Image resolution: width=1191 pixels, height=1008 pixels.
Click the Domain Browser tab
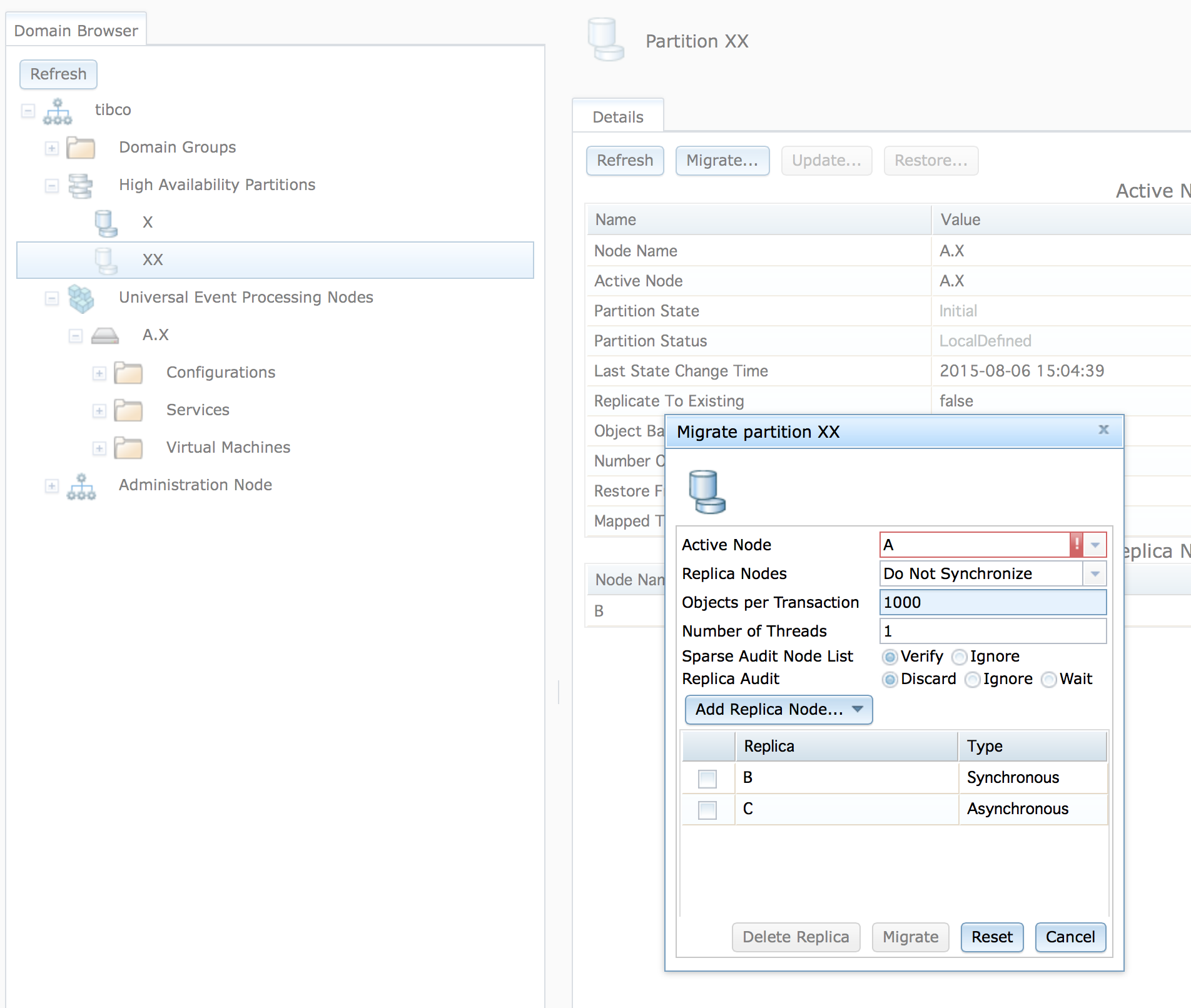pyautogui.click(x=76, y=29)
